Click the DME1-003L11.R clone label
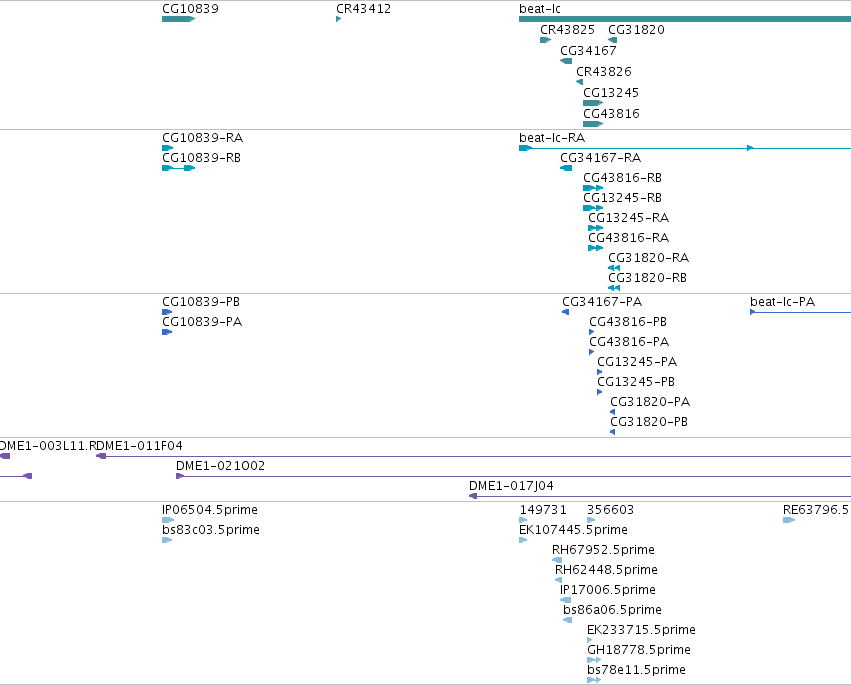 (47, 446)
